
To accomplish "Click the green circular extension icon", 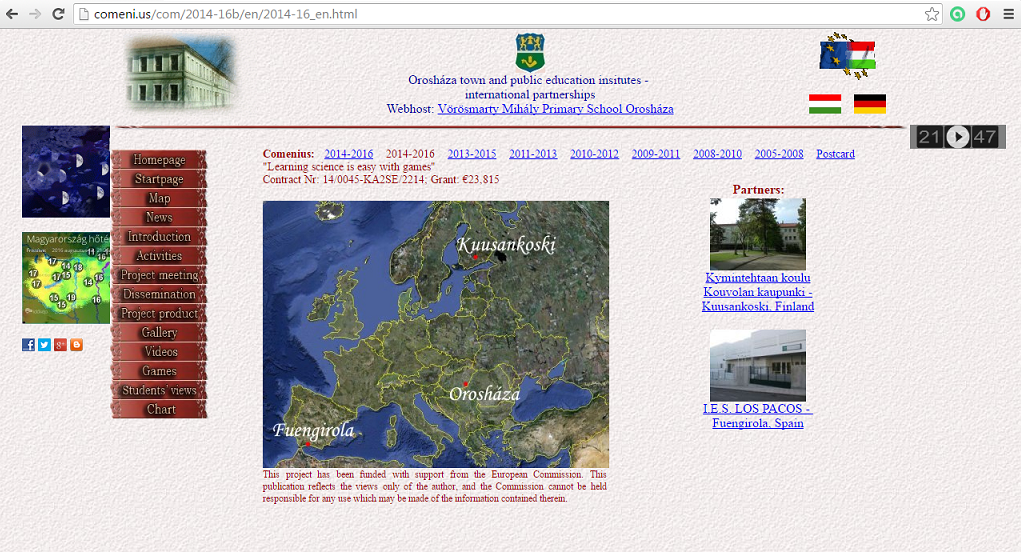I will coord(957,14).
